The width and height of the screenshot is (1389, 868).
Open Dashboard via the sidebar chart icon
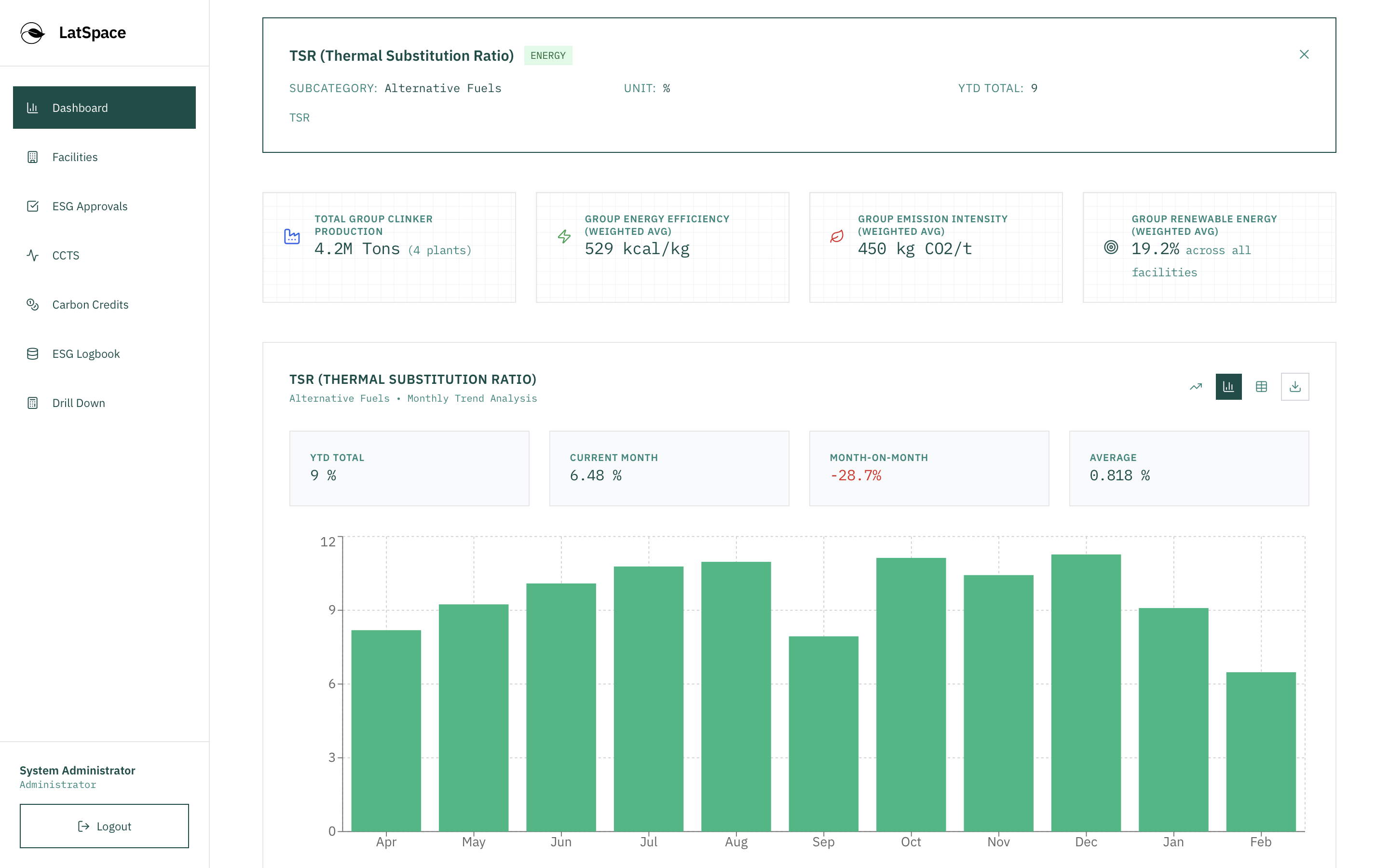[x=33, y=108]
